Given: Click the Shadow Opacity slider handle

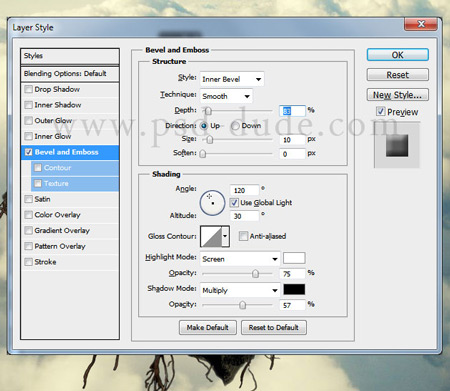Looking at the screenshot, I should coord(243,305).
